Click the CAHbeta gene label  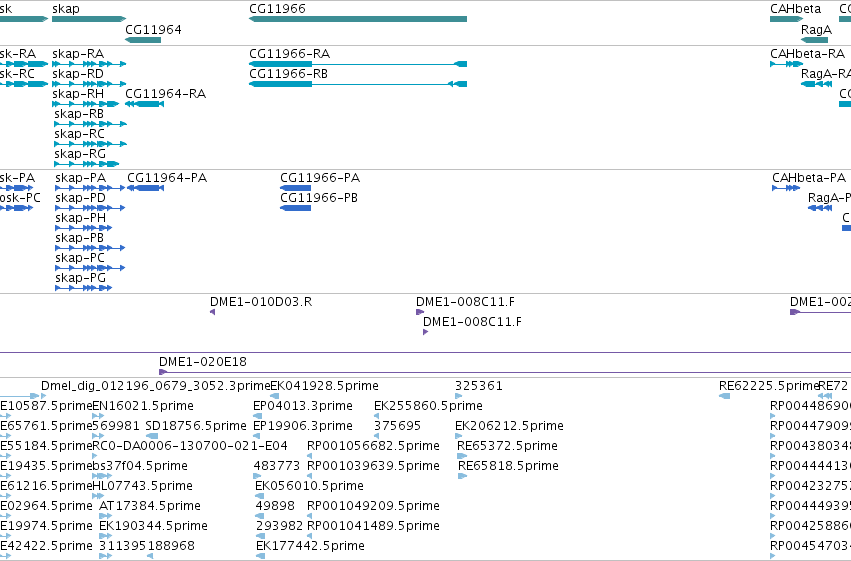(x=795, y=9)
